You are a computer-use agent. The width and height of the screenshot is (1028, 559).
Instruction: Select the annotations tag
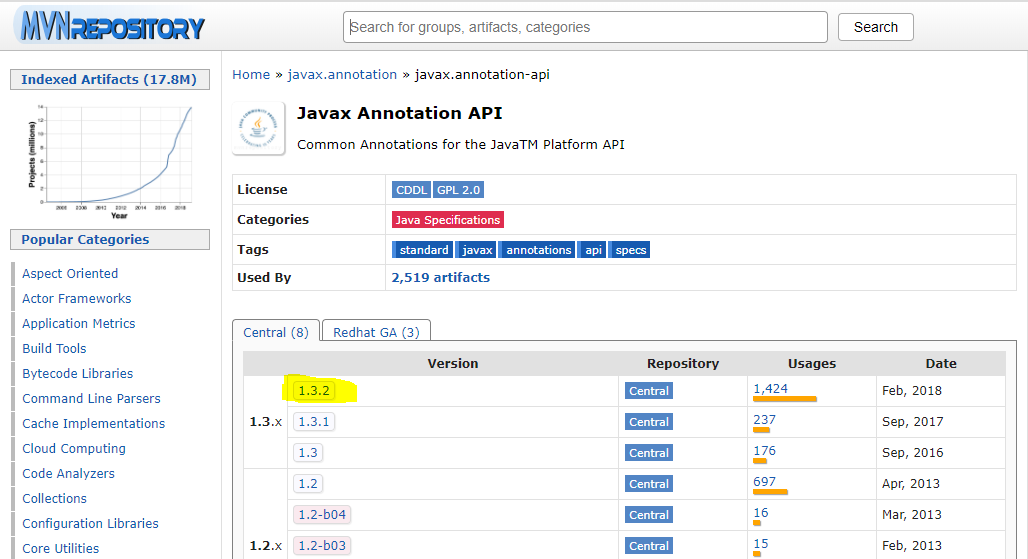coord(537,250)
